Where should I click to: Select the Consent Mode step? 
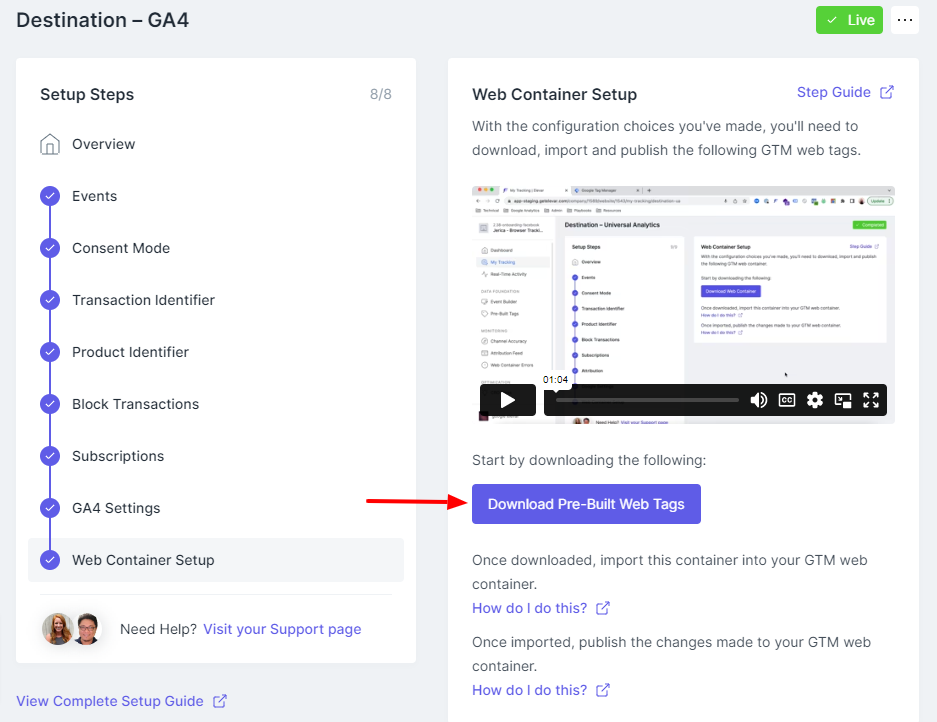121,248
